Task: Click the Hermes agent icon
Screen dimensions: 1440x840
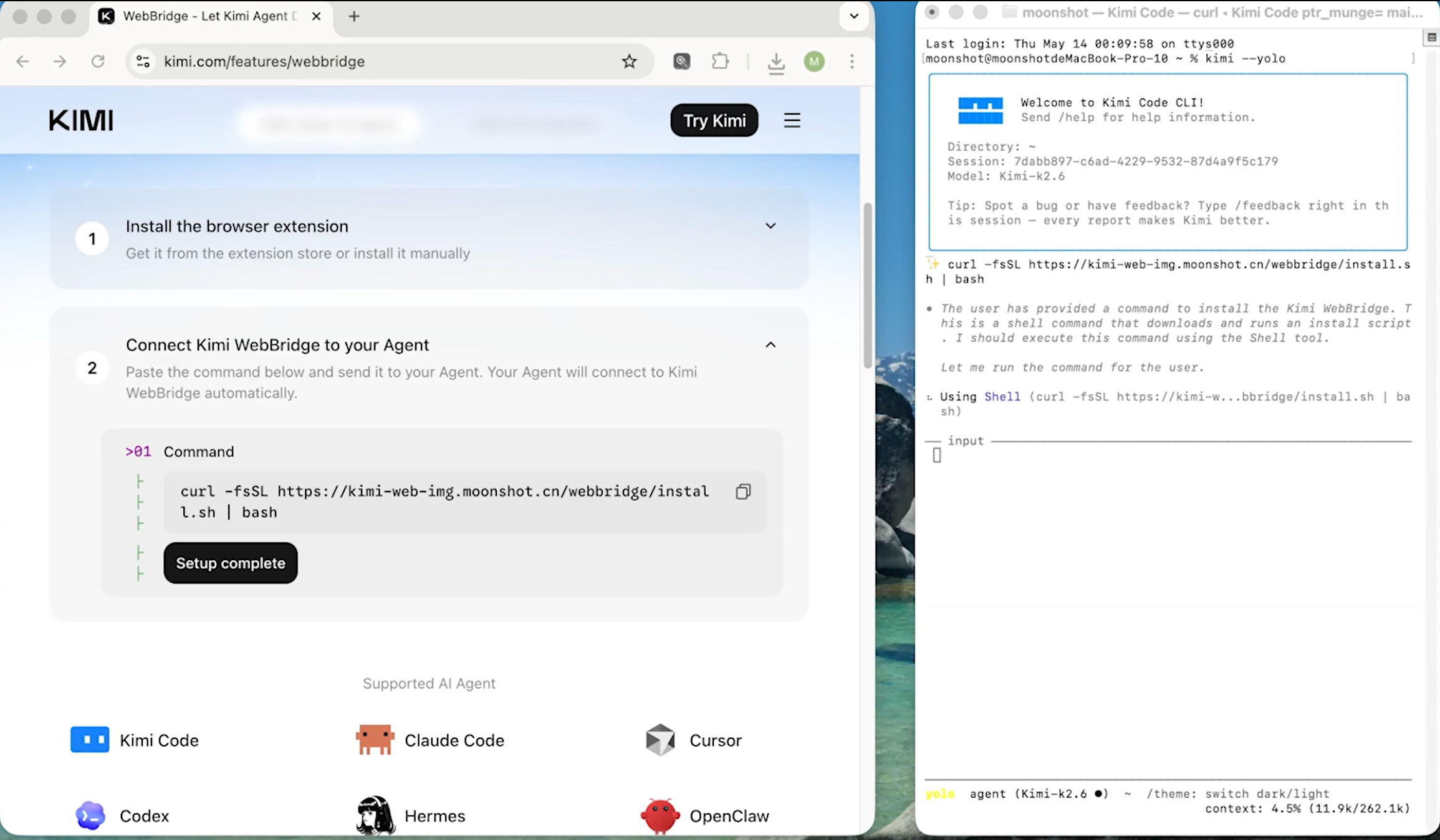Action: click(x=375, y=815)
